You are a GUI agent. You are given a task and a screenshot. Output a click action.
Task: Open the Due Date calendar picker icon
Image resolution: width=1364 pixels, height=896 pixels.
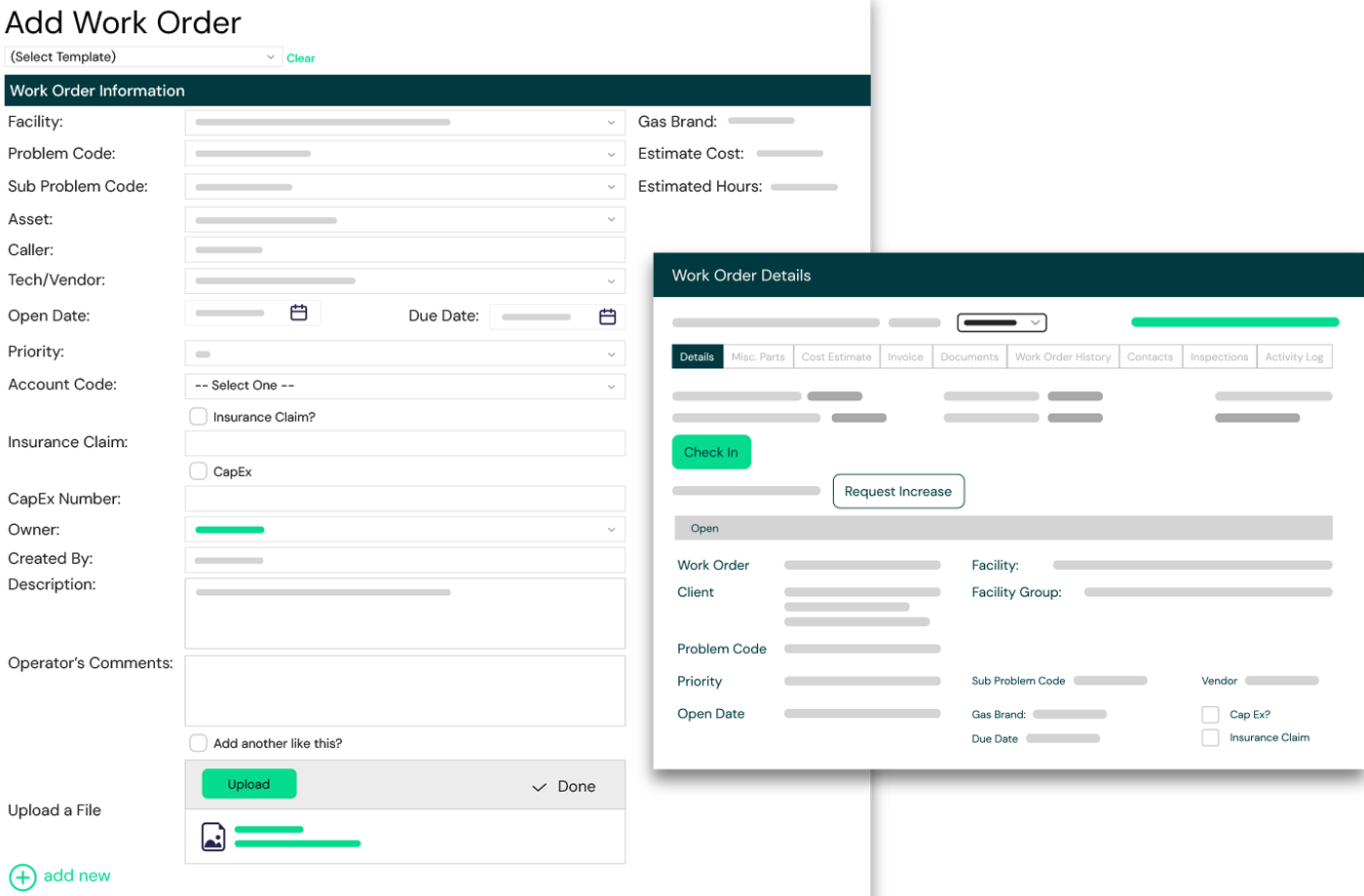tap(608, 317)
